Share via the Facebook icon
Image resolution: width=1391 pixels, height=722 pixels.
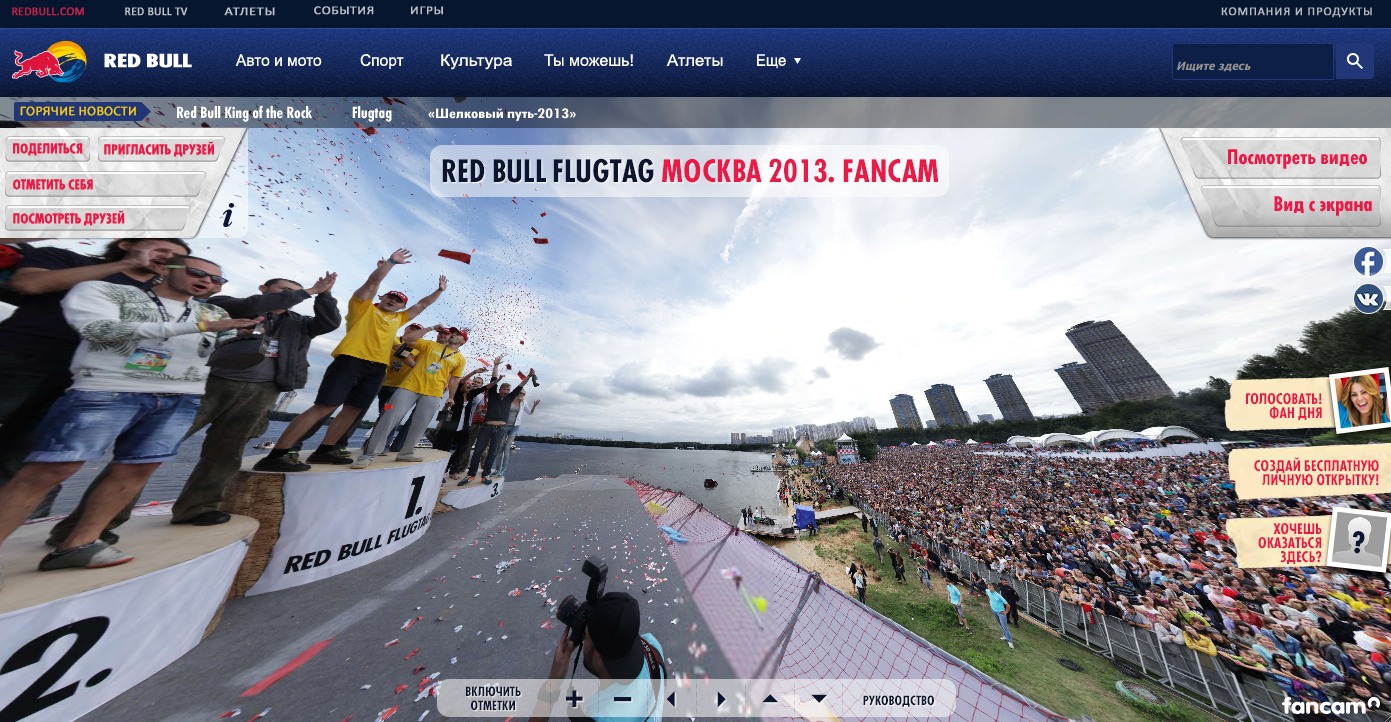coord(1368,262)
